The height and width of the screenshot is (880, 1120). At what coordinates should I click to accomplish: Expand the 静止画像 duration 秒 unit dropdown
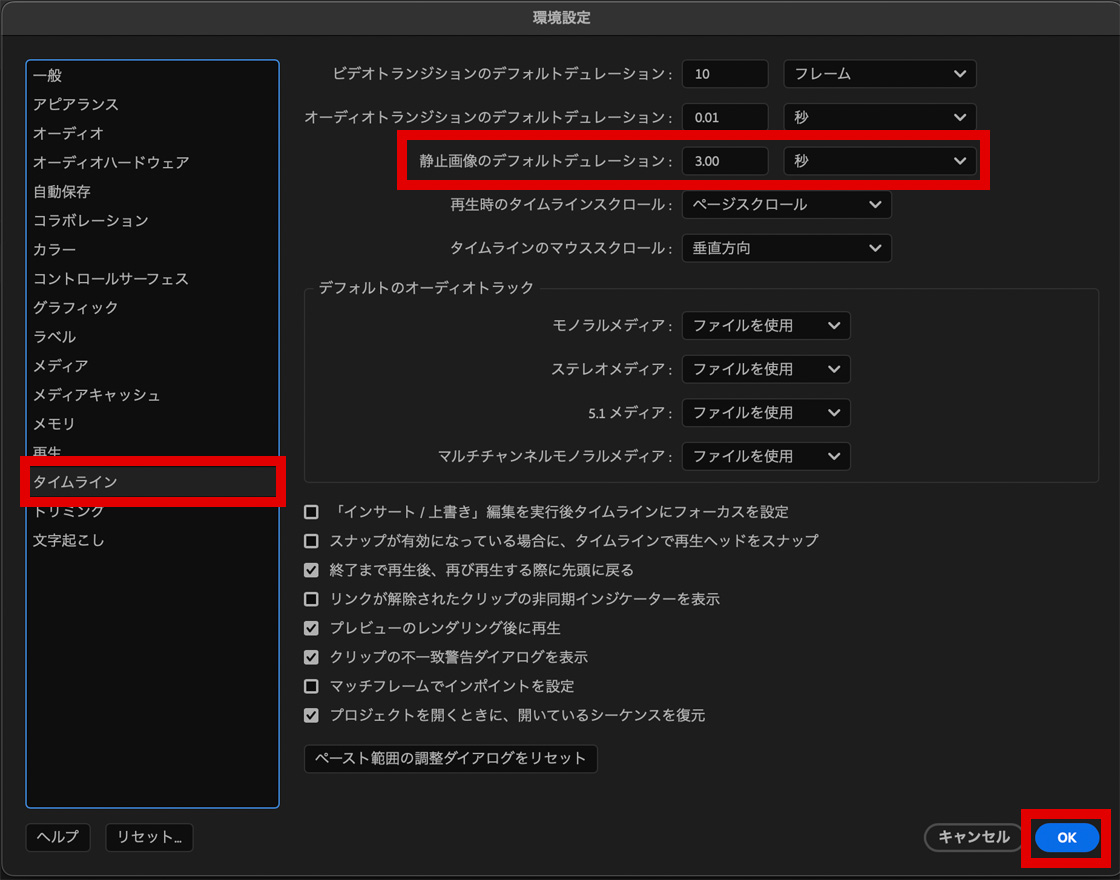coord(879,160)
